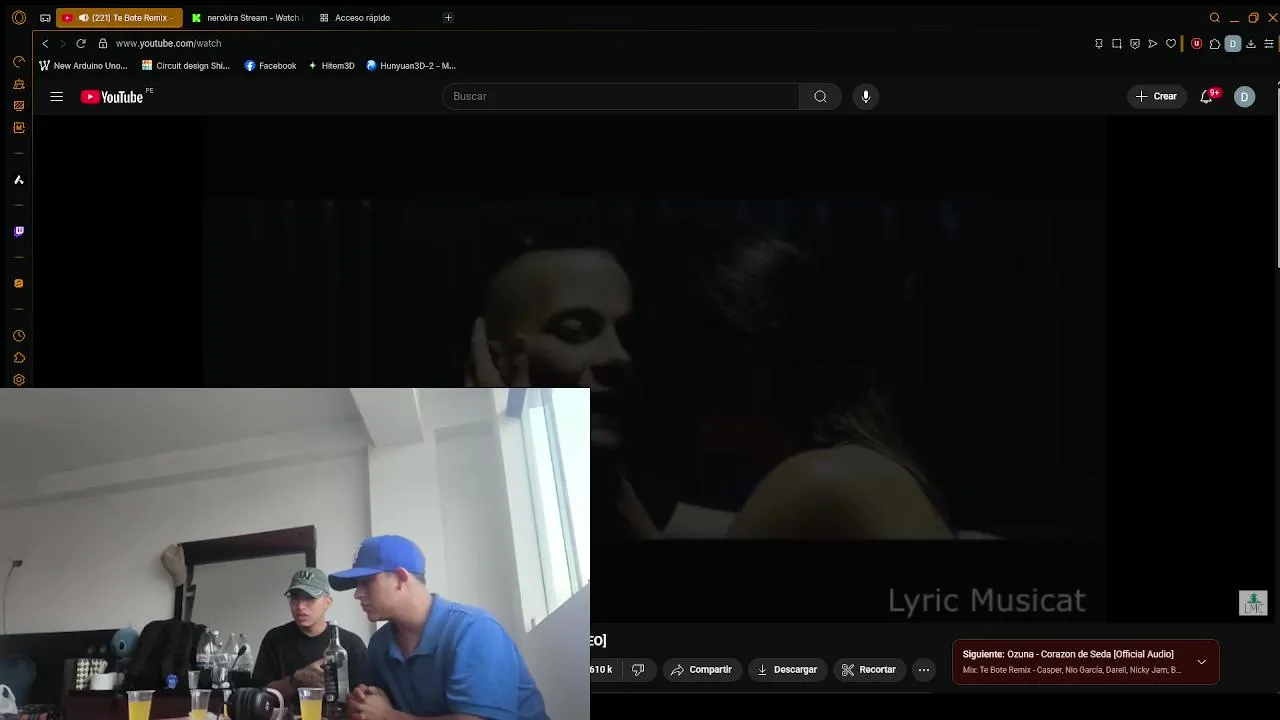Viewport: 1280px width, 720px height.
Task: Open sidebar icon below GX Cleaner
Action: pos(18,106)
